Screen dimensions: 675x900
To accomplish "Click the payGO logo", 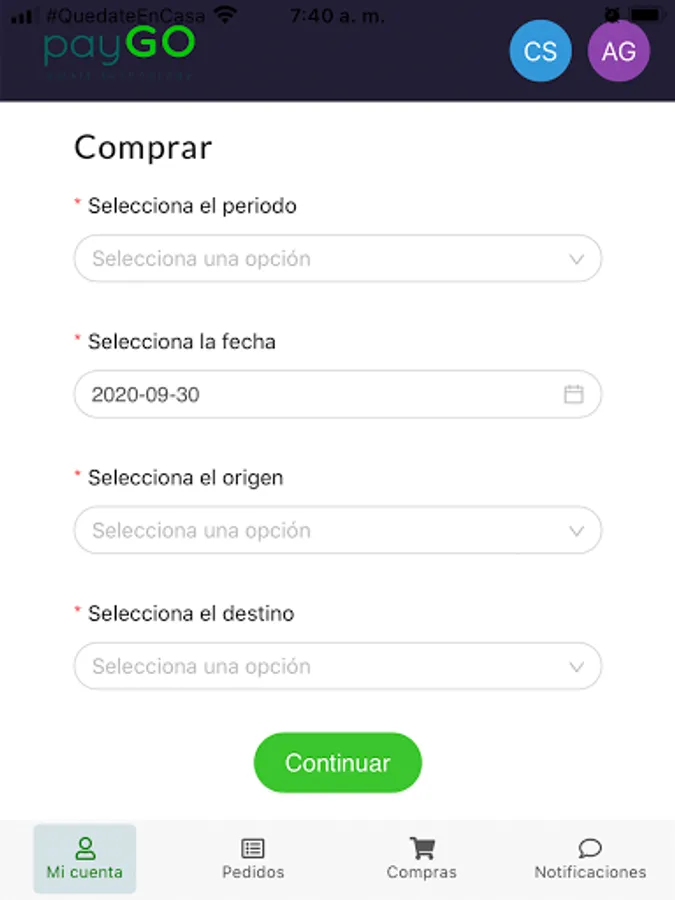I will 119,50.
